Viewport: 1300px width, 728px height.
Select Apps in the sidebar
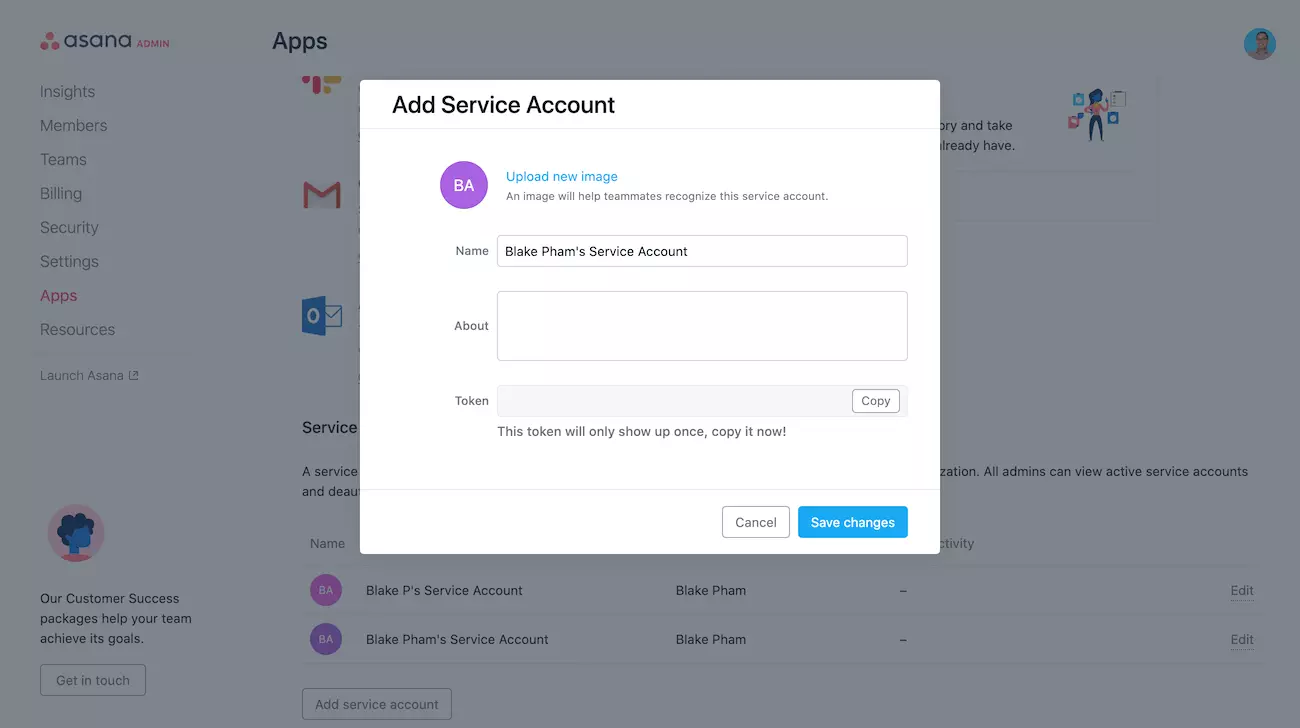coord(58,295)
